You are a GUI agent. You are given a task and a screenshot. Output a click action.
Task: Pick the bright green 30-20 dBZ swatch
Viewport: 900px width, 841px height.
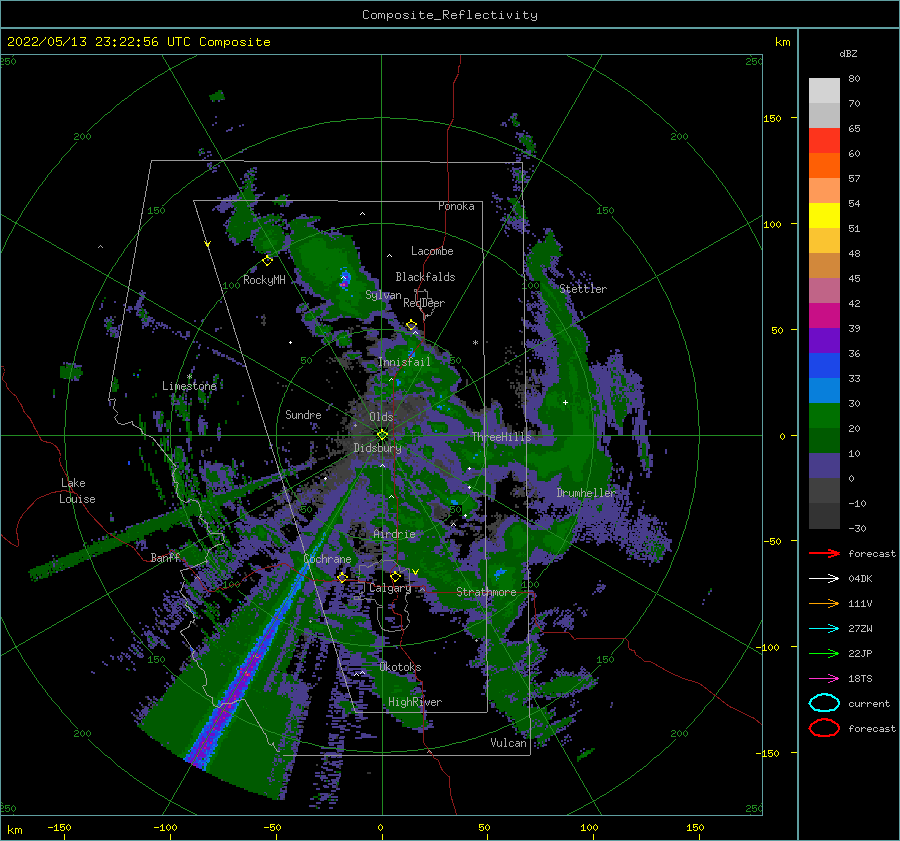[824, 415]
